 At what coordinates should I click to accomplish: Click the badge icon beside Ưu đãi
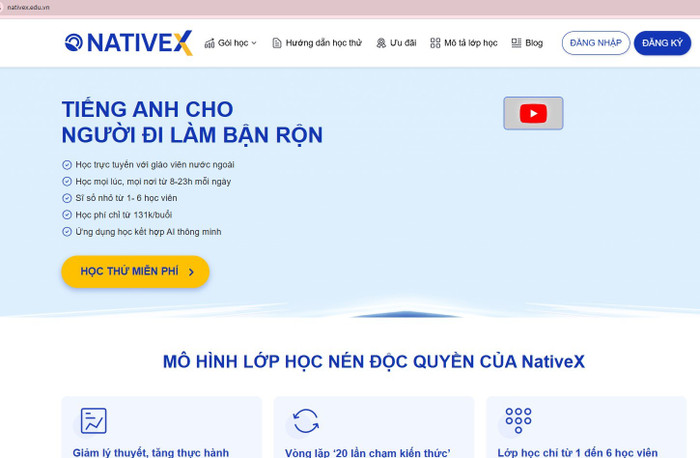381,43
